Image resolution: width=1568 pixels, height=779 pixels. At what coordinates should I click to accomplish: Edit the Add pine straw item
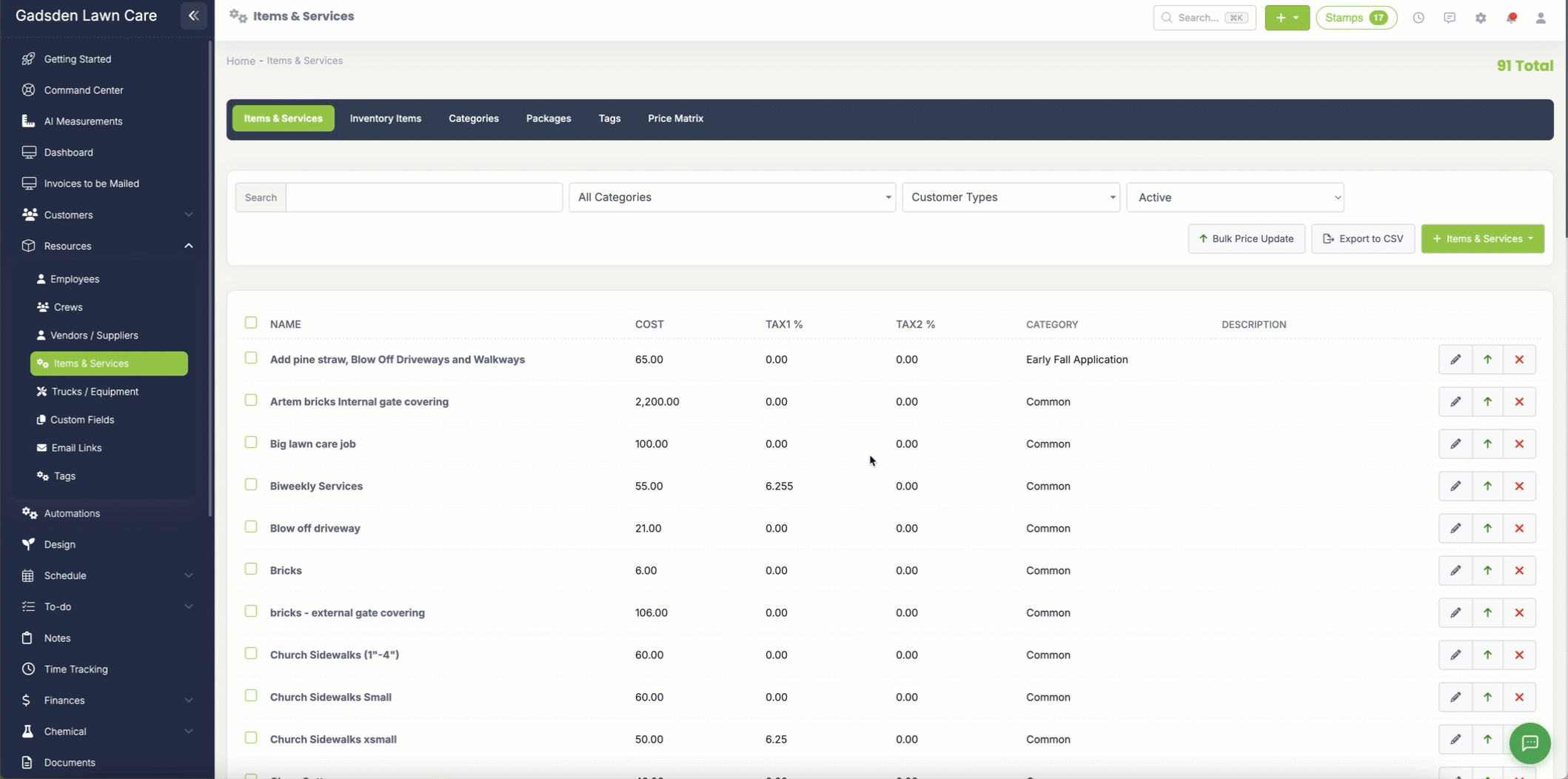[x=1455, y=359]
